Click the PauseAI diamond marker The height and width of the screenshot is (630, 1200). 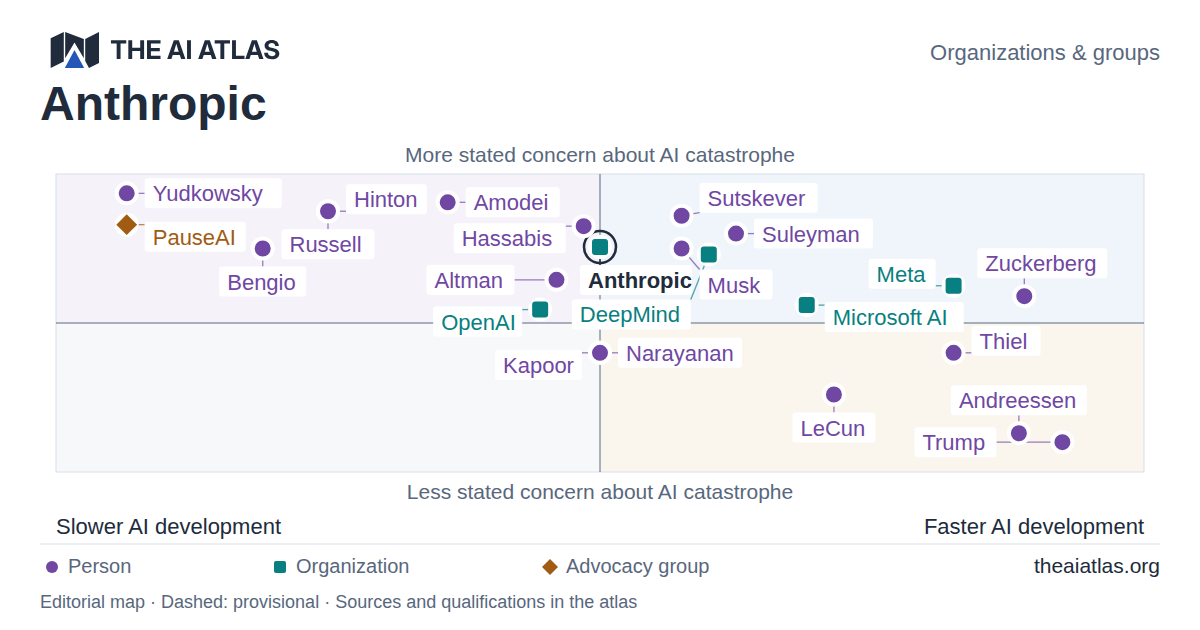tap(126, 224)
